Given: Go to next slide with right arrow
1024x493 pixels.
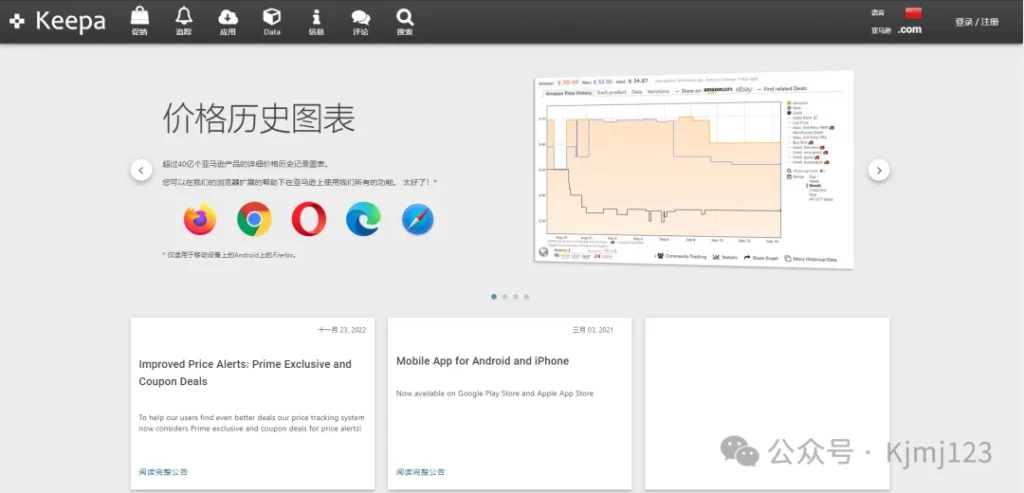Looking at the screenshot, I should tap(878, 170).
